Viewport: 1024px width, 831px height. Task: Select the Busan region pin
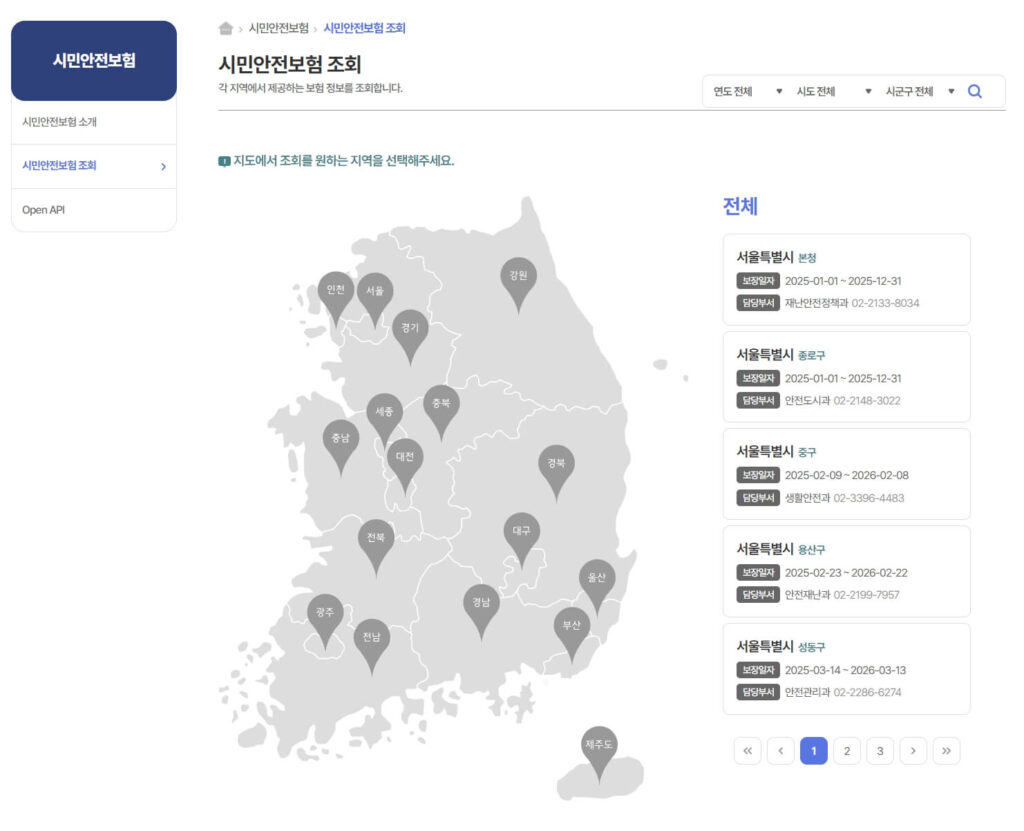[573, 625]
